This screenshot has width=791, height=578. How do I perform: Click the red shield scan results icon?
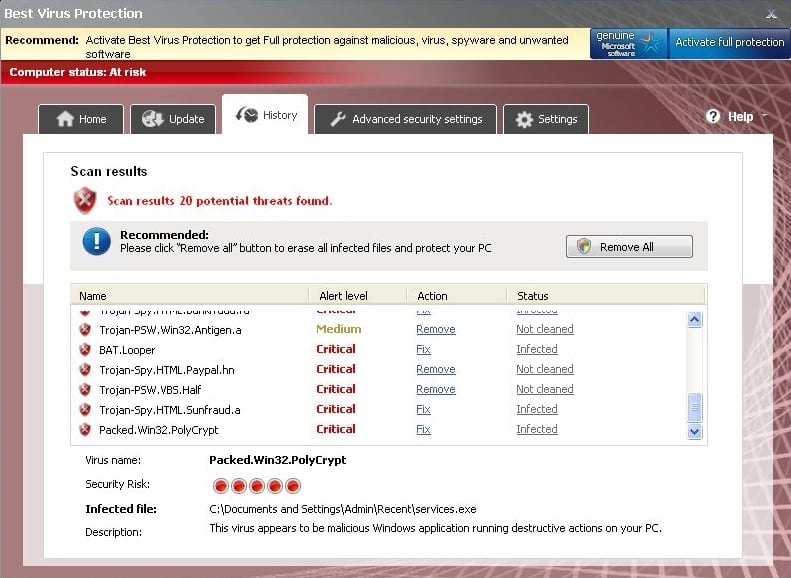85,200
